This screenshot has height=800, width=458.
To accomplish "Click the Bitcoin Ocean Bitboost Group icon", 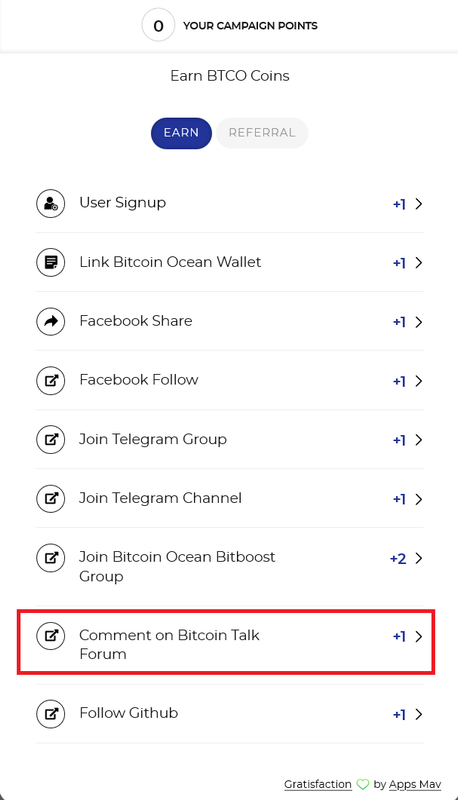I will pyautogui.click(x=50, y=558).
